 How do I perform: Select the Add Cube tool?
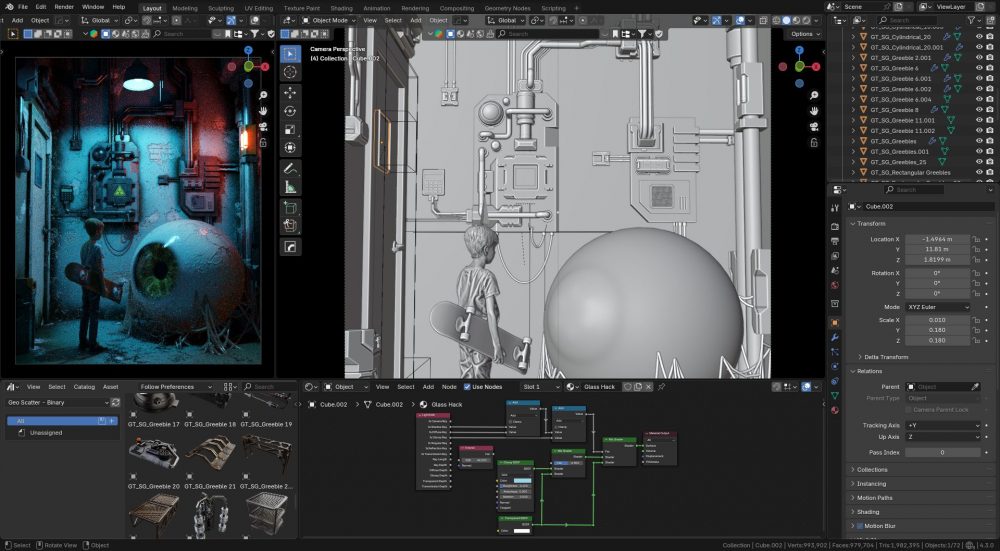290,208
